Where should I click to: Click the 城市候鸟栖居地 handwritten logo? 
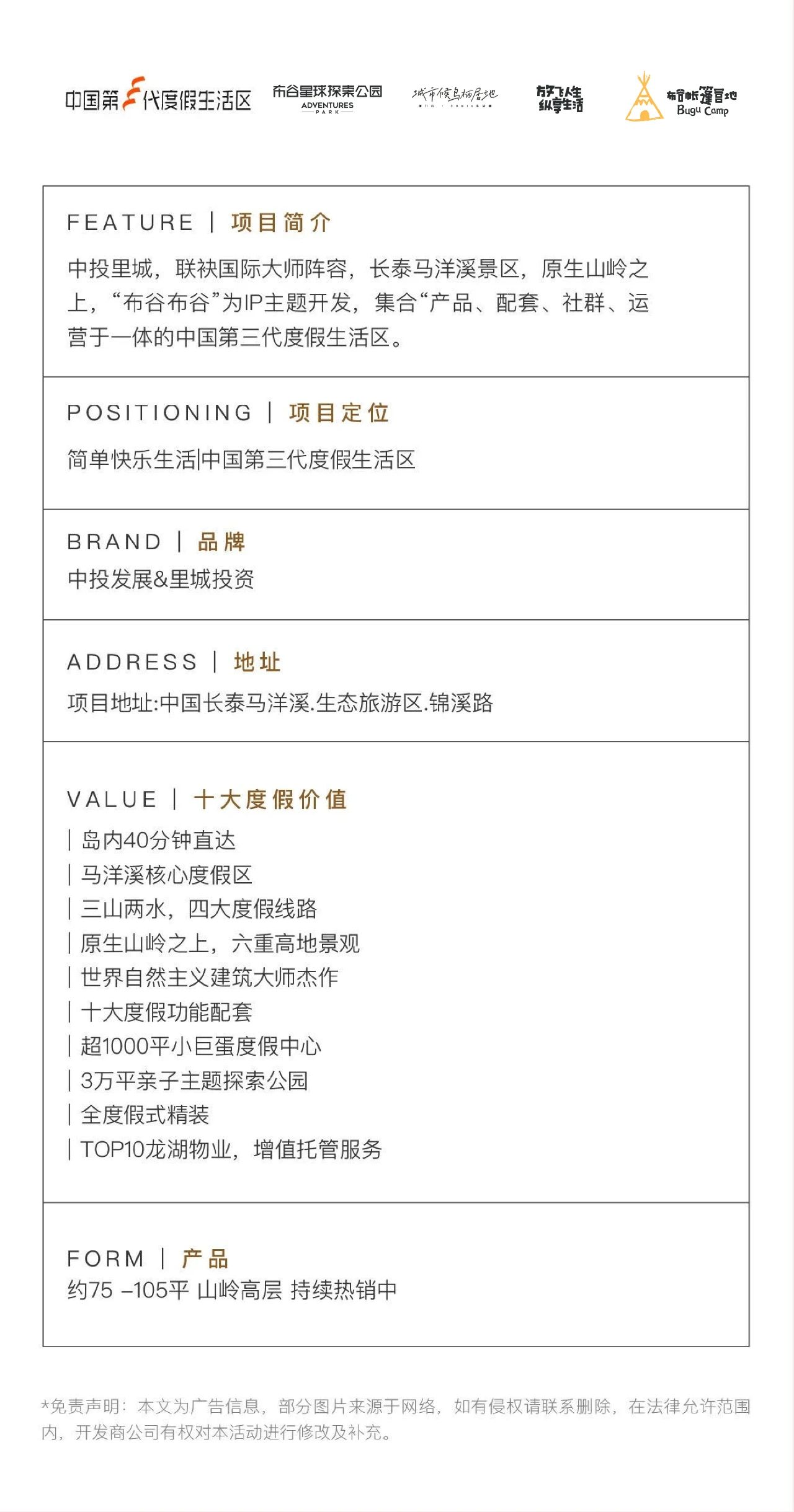point(455,96)
